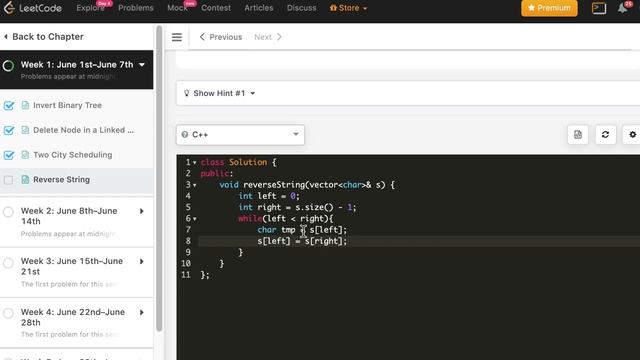This screenshot has height=360, width=640.
Task: Open Delete Node in a Linked problem
Action: pos(84,130)
